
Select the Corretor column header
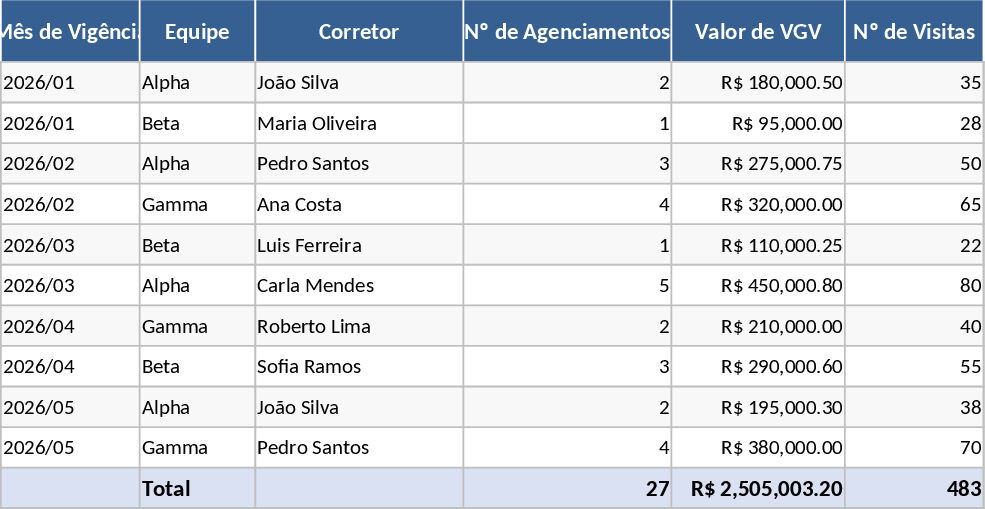tap(359, 32)
